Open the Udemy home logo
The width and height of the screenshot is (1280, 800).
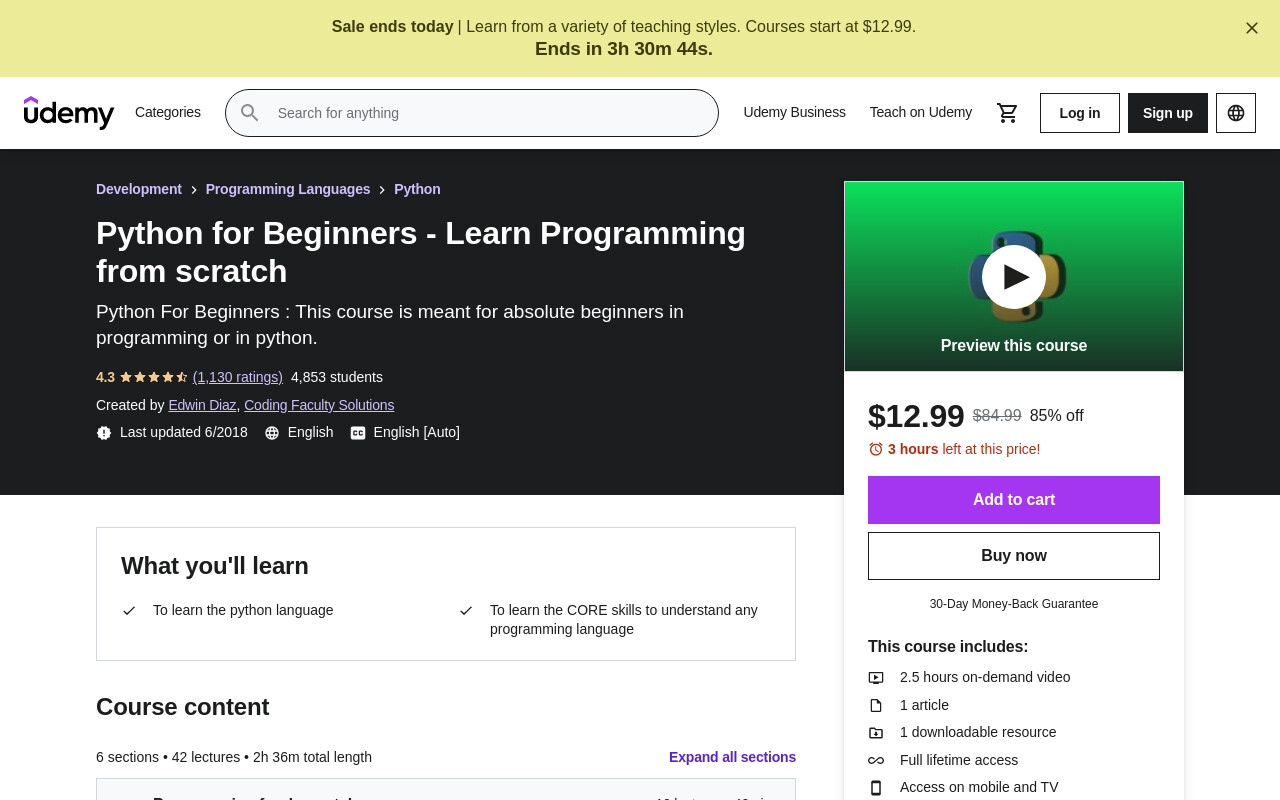point(69,113)
